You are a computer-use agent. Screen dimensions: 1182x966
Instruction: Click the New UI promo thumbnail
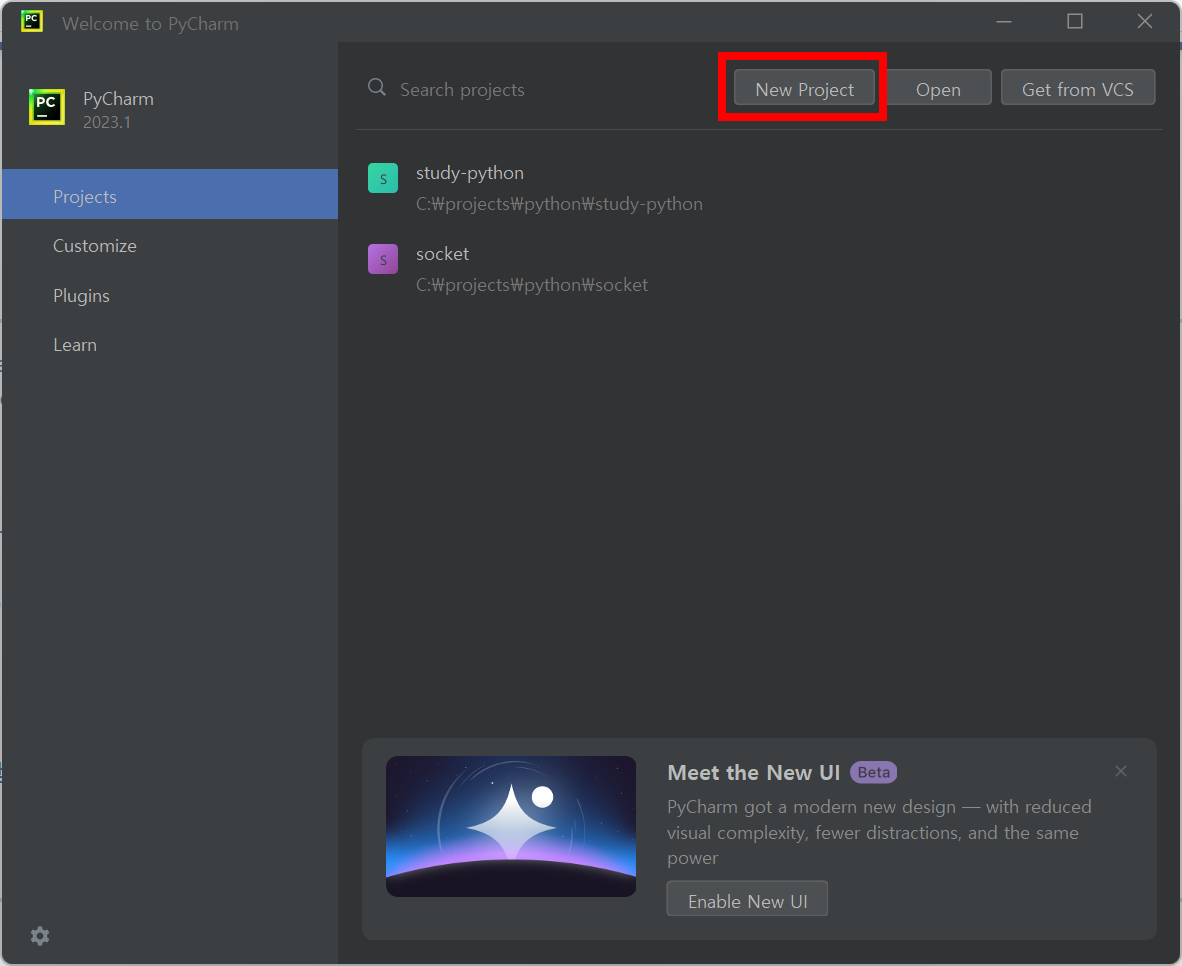[x=511, y=826]
